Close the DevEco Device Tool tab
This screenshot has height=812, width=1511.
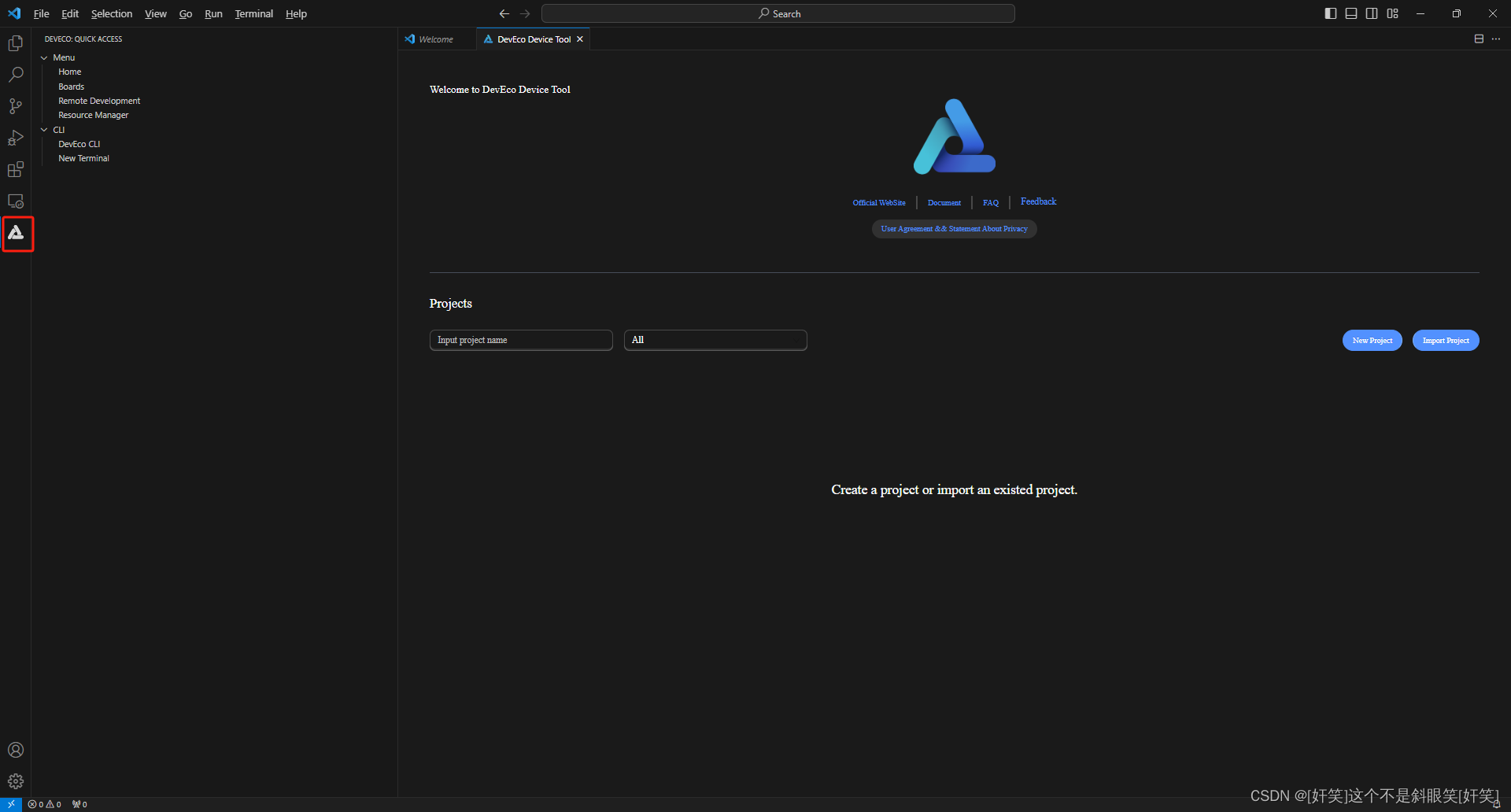pyautogui.click(x=580, y=39)
